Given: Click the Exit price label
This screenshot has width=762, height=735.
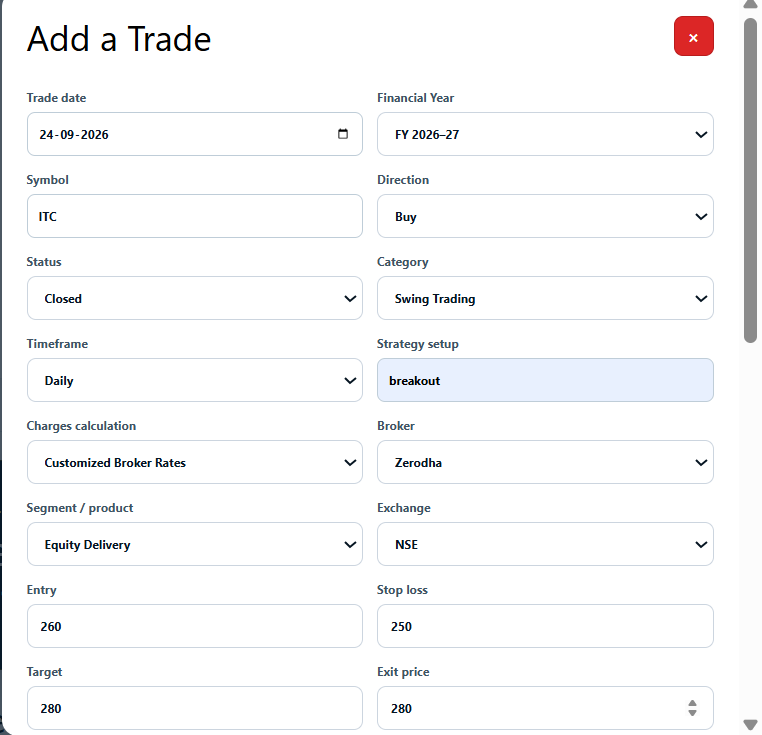Looking at the screenshot, I should pyautogui.click(x=403, y=672).
